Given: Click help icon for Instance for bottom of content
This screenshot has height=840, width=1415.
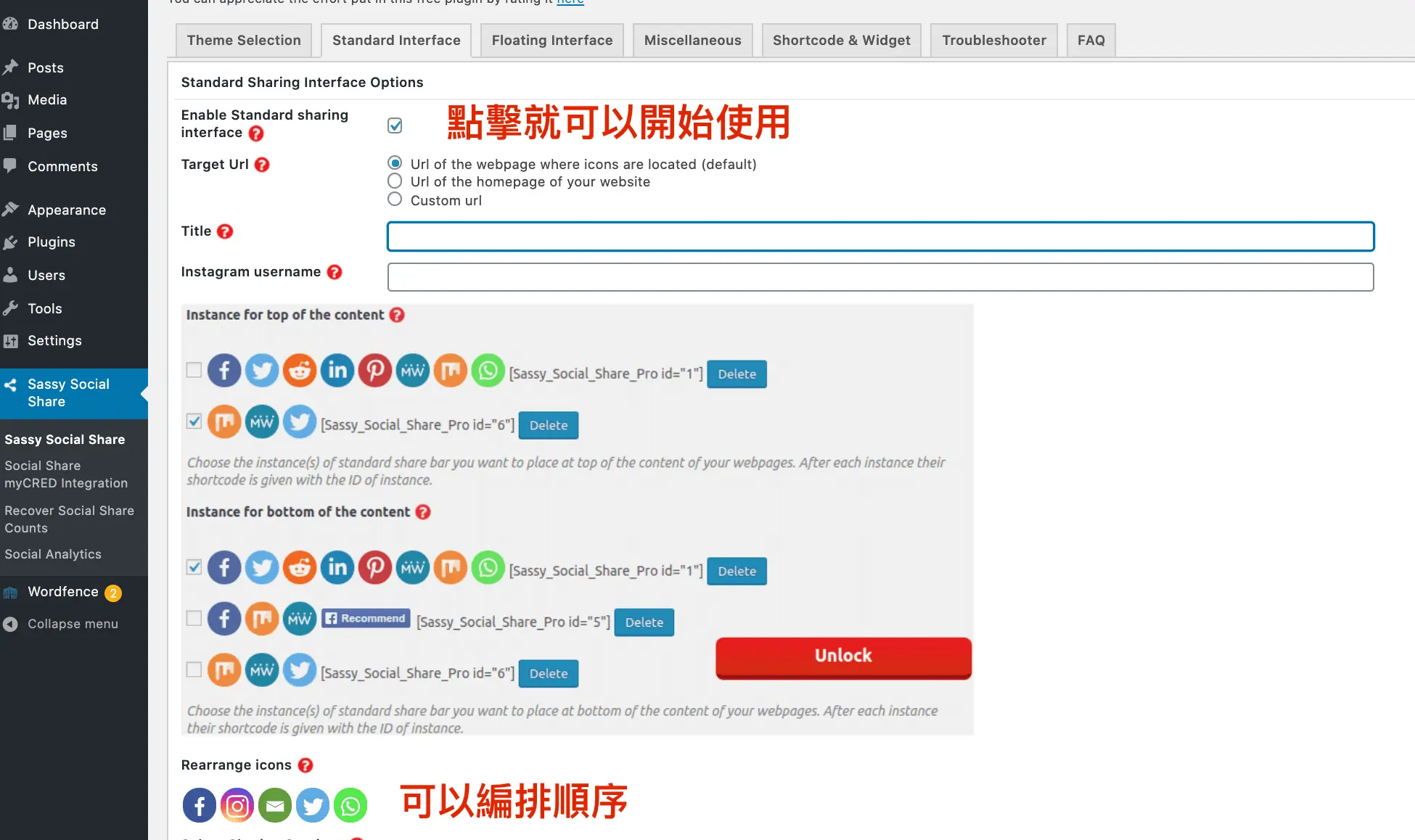Looking at the screenshot, I should (x=423, y=512).
